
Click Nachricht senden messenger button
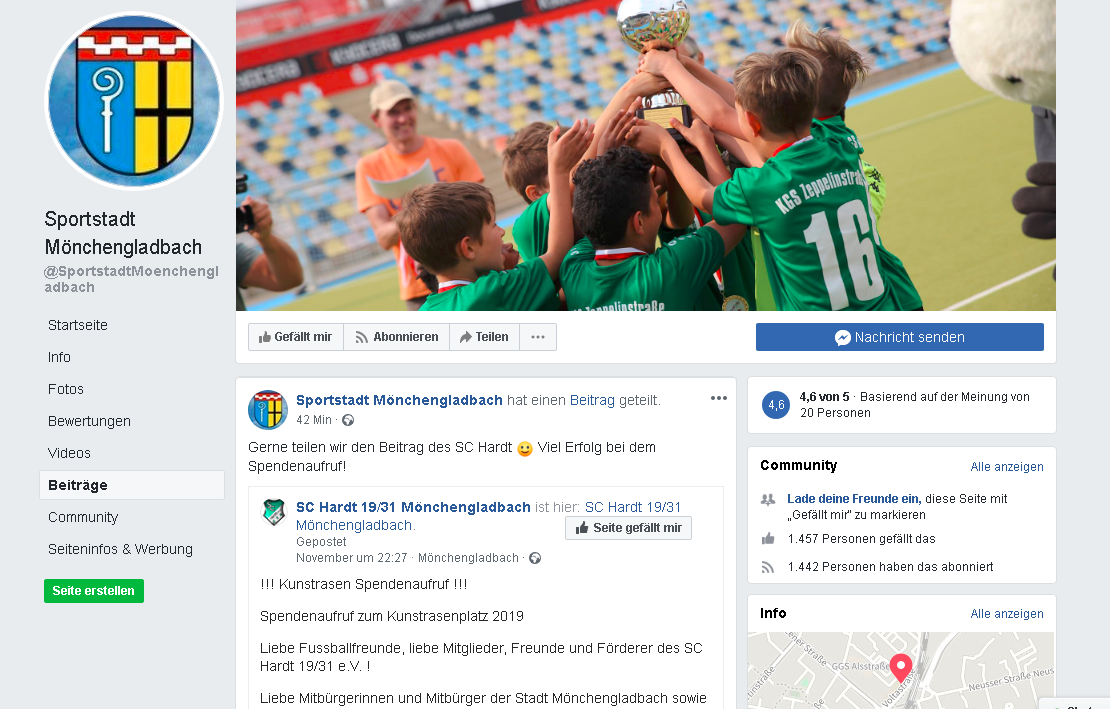(x=900, y=338)
